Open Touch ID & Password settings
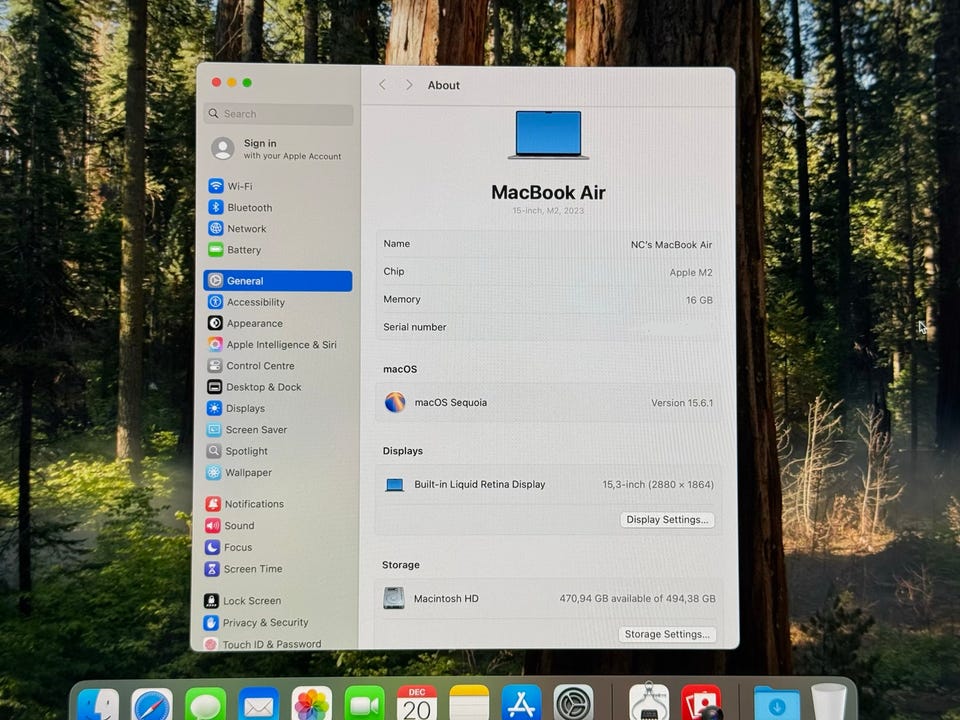This screenshot has width=960, height=720. pos(262,644)
